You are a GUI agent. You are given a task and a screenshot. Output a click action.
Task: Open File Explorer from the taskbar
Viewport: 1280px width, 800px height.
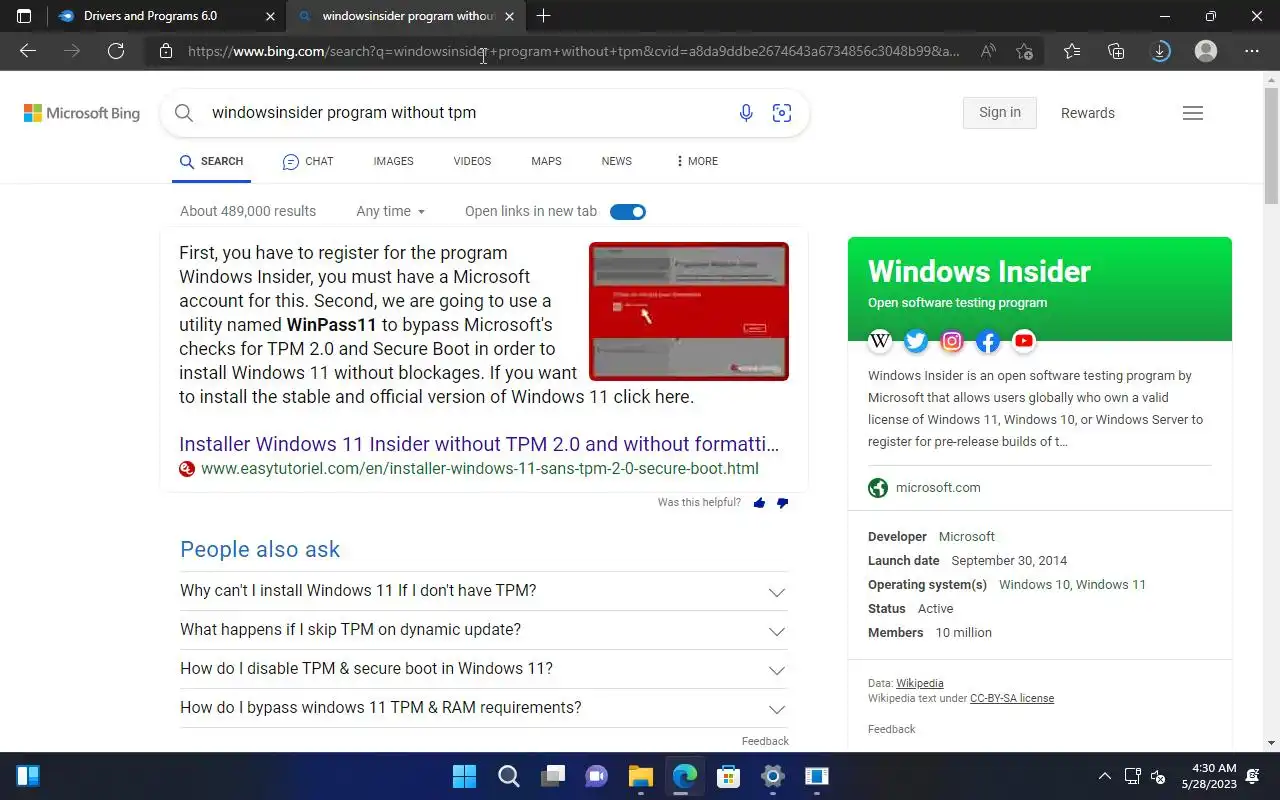tap(640, 776)
